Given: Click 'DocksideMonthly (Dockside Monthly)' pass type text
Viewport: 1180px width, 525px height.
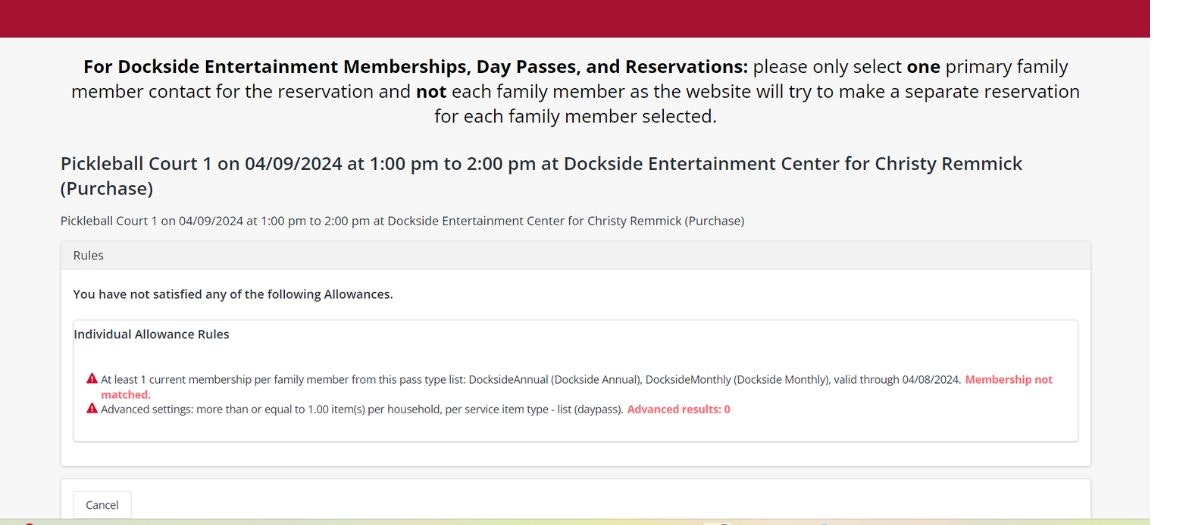Looking at the screenshot, I should point(738,380).
